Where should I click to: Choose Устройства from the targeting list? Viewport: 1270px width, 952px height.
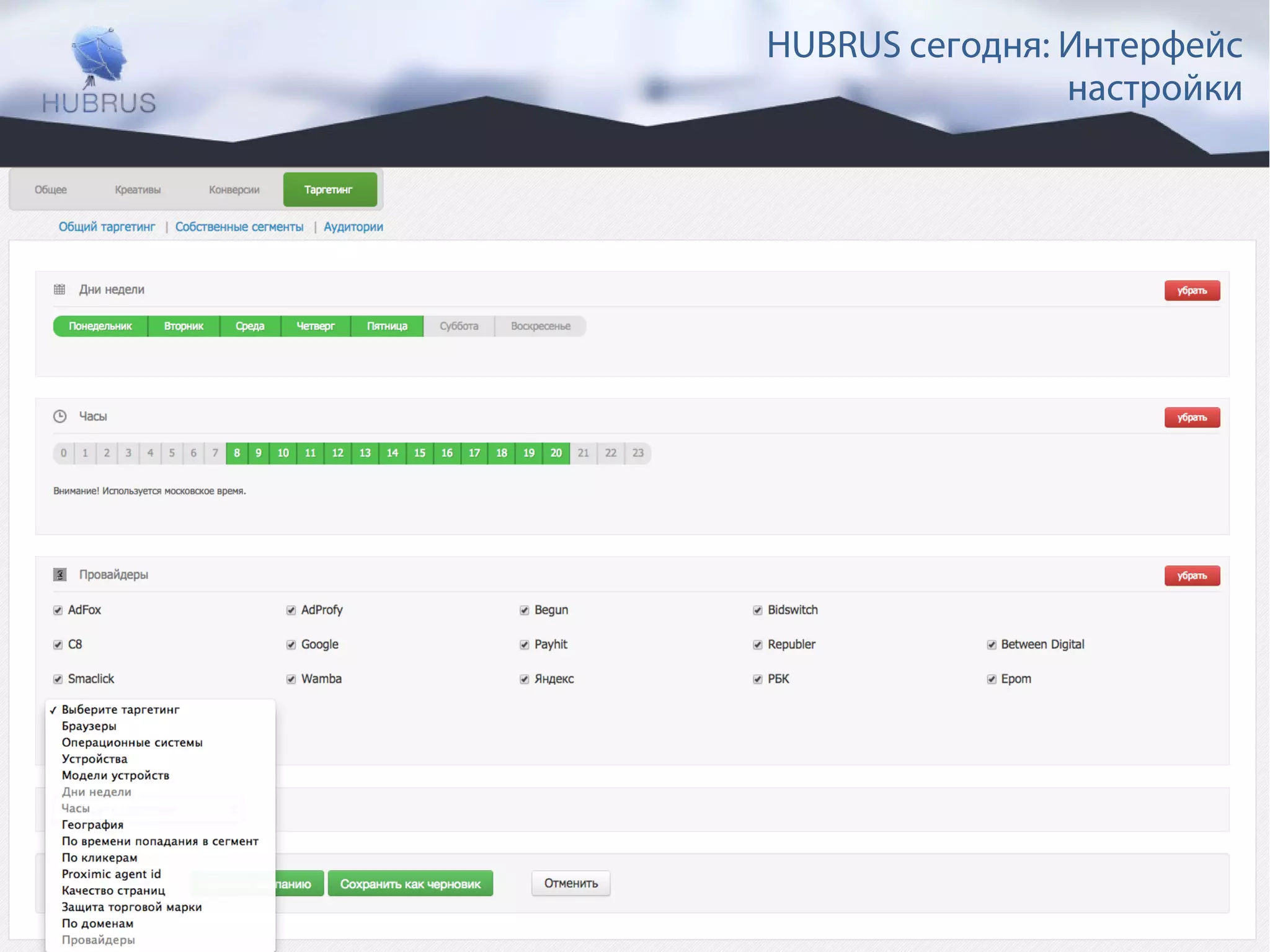pyautogui.click(x=160, y=759)
